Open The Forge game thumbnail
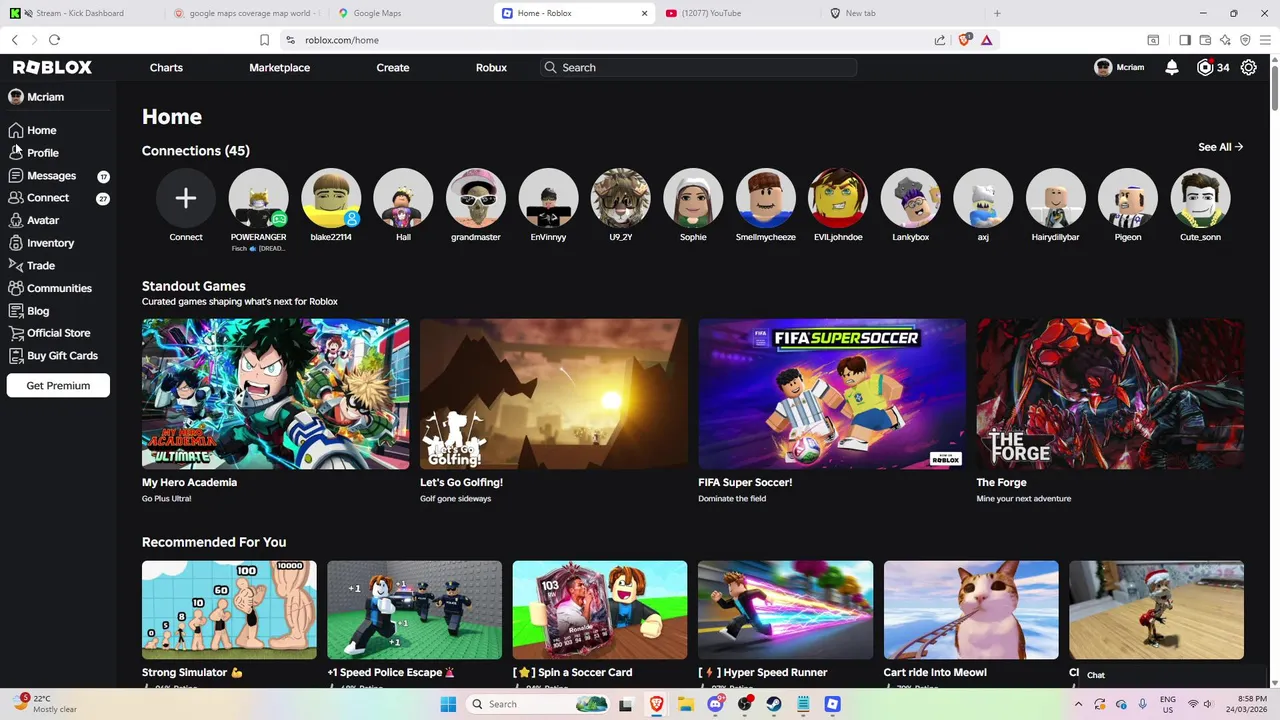1280x720 pixels. 1110,394
